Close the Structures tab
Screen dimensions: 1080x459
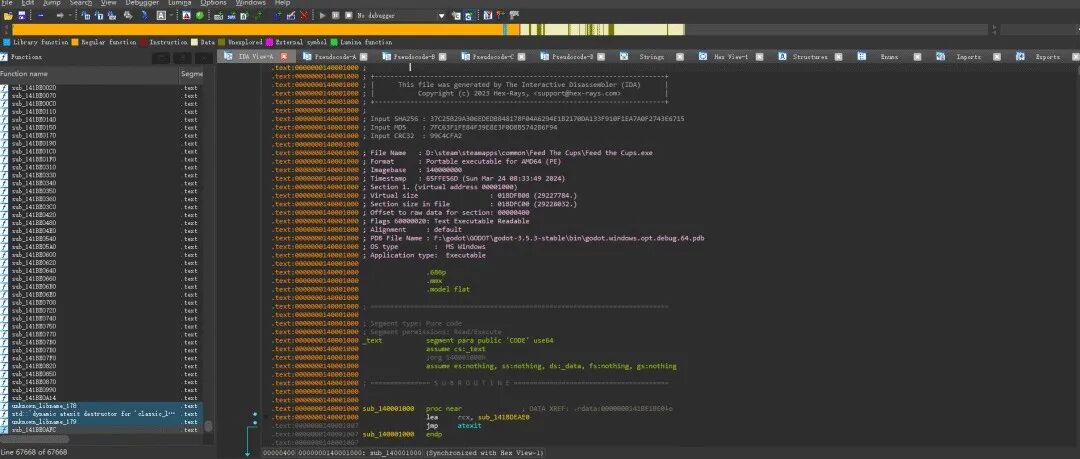[x=838, y=57]
